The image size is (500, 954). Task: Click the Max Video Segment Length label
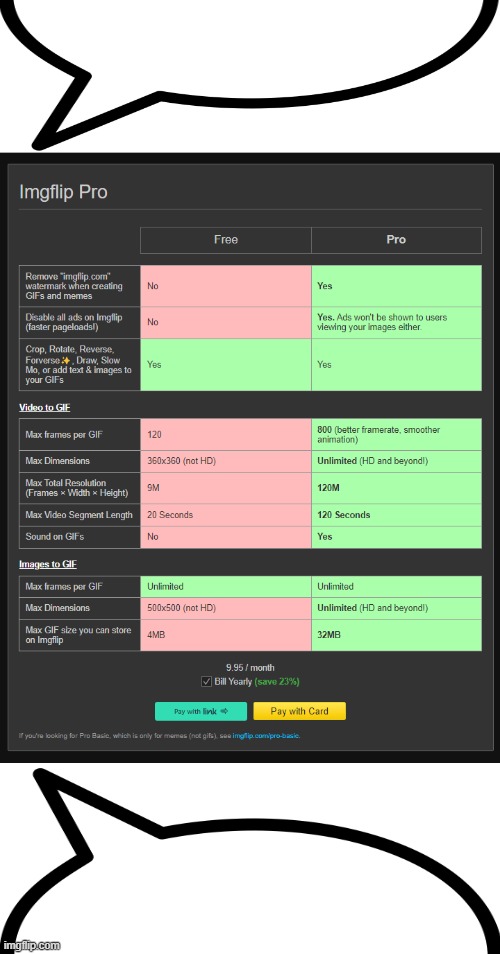(x=79, y=515)
